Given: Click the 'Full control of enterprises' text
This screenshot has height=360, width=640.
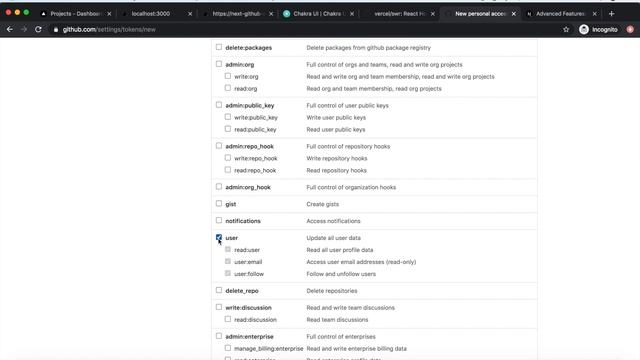Looking at the screenshot, I should click(x=341, y=337).
